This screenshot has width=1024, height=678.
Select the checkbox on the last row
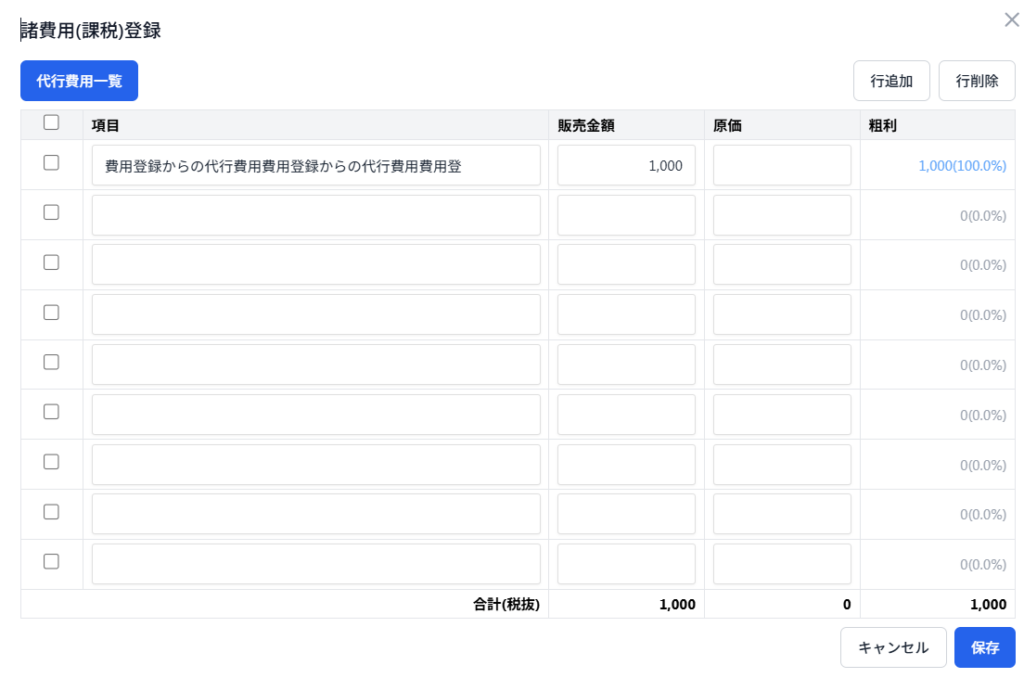point(51,562)
